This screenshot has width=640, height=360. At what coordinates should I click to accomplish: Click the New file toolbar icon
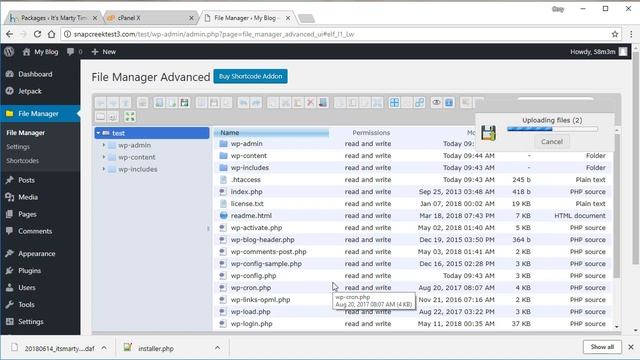tap(172, 102)
